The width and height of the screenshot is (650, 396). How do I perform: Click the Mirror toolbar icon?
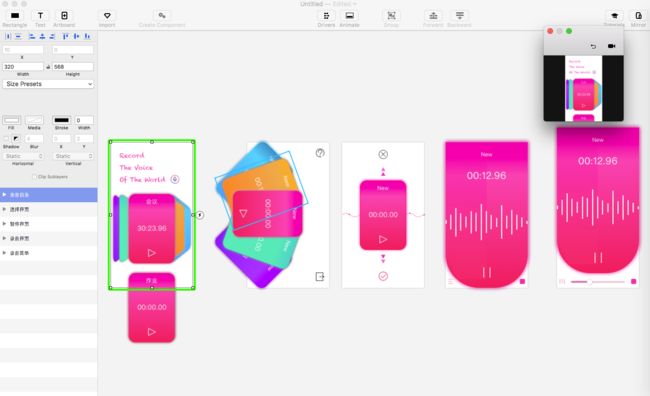638,16
